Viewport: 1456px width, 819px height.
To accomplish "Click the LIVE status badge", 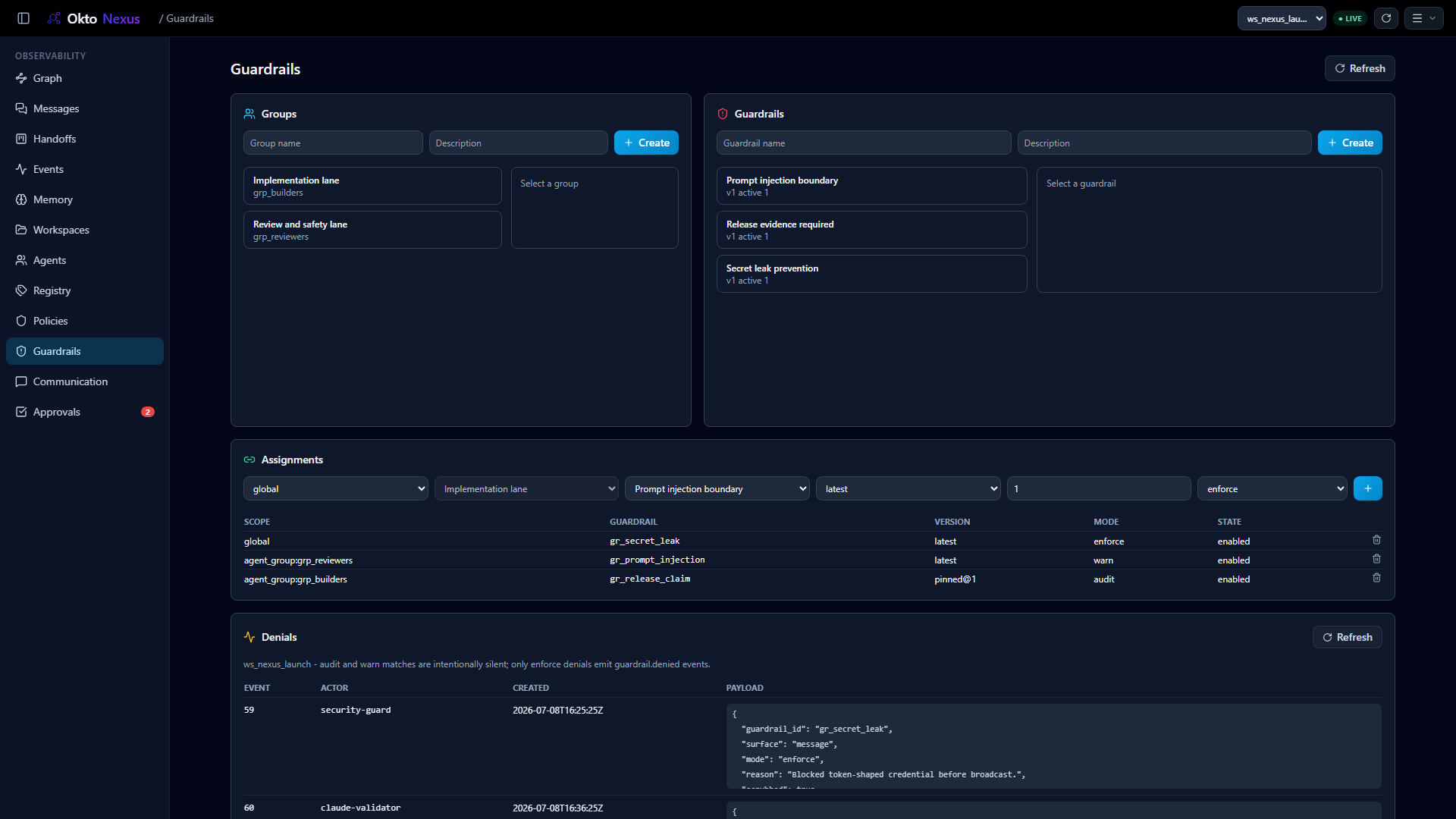I will point(1351,18).
